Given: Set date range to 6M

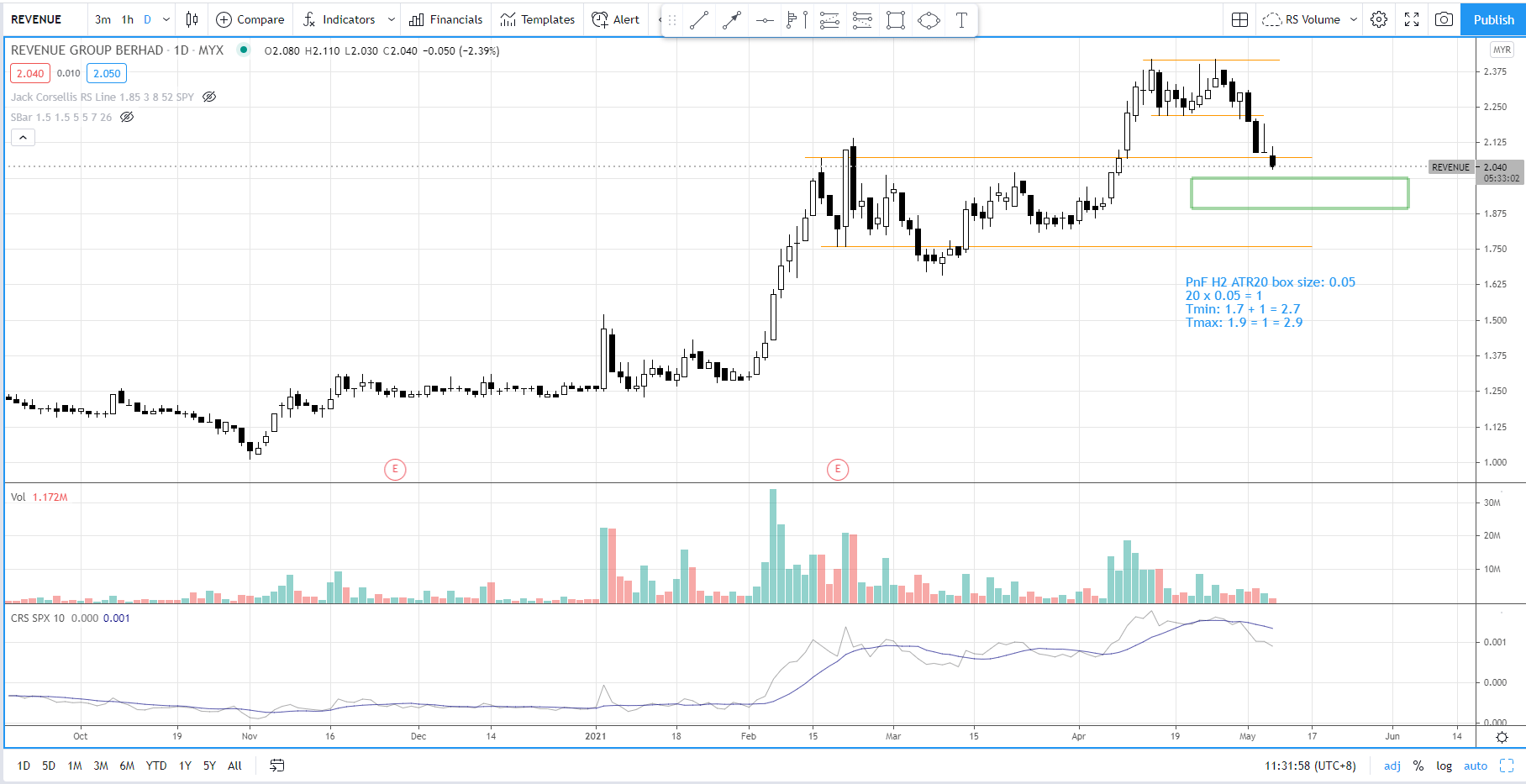Looking at the screenshot, I should click(127, 766).
